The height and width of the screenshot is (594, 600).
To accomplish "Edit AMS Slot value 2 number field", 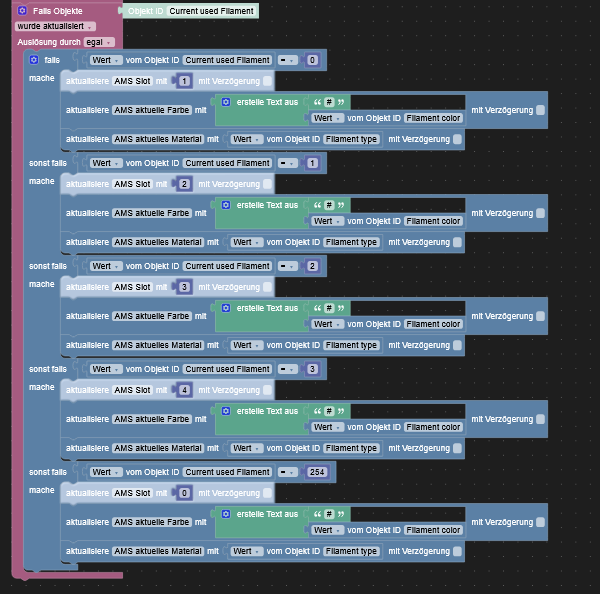I will pyautogui.click(x=184, y=184).
